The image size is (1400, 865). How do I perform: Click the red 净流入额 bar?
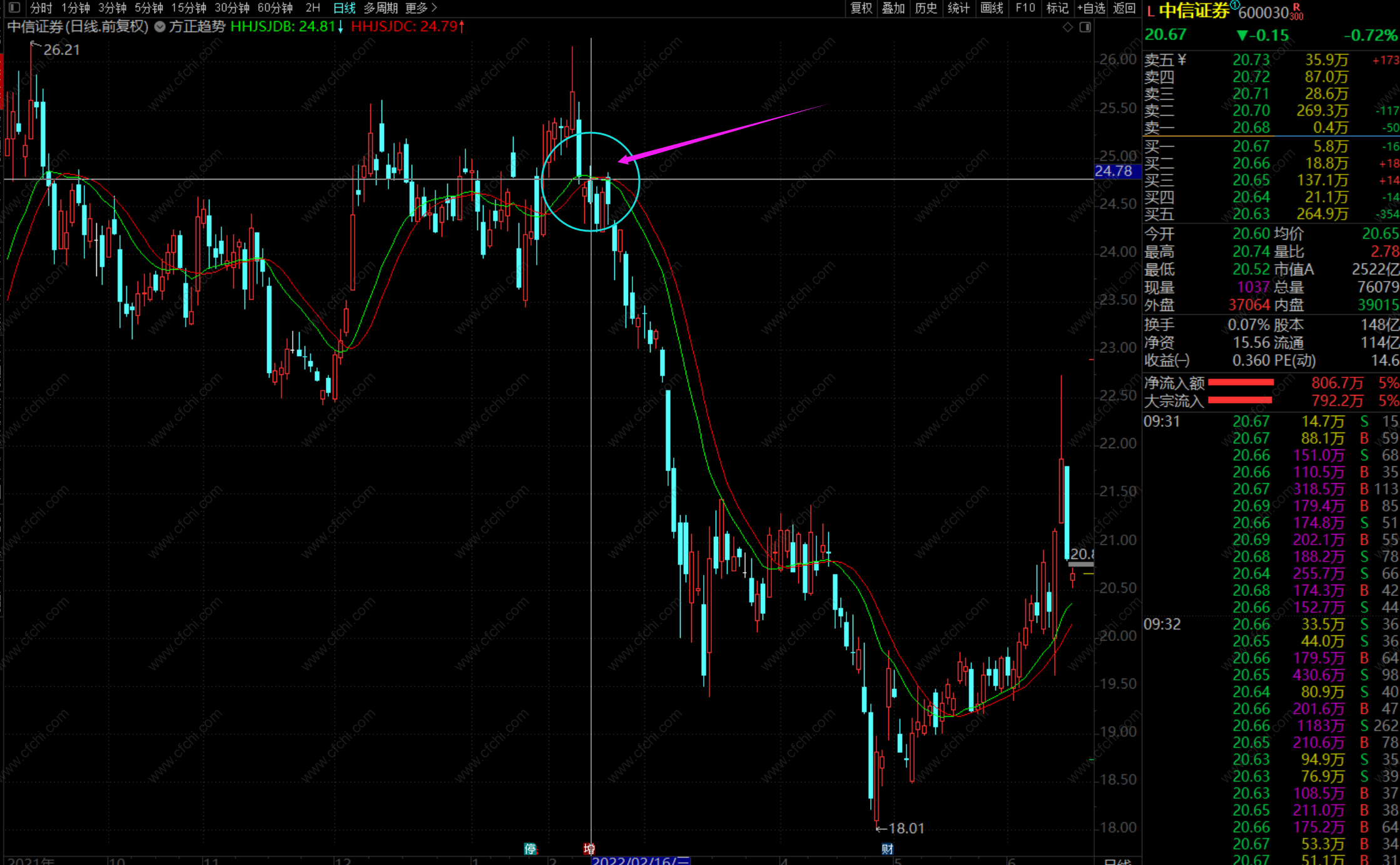coord(1240,382)
